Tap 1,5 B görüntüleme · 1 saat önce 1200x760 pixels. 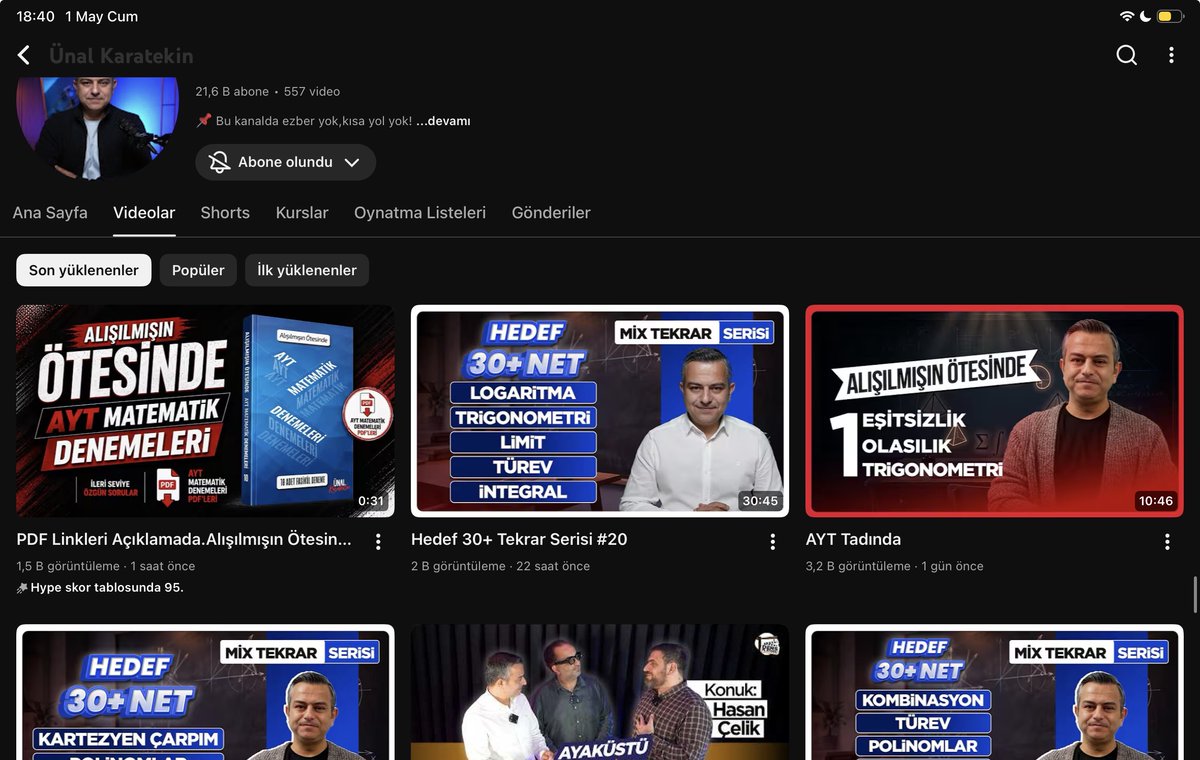coord(106,566)
